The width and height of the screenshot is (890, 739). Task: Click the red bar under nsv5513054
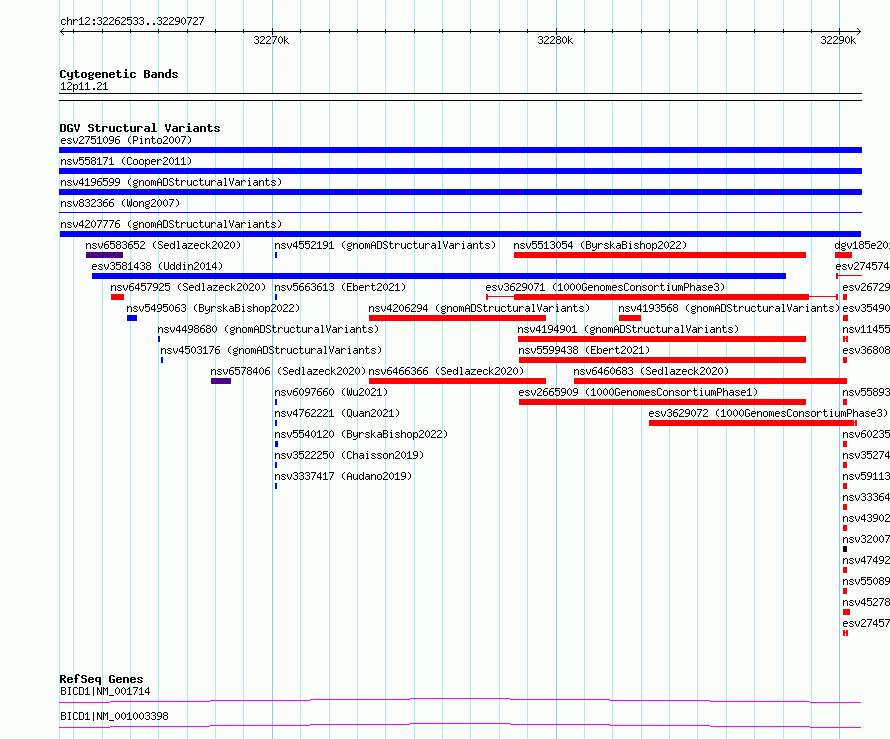[660, 255]
